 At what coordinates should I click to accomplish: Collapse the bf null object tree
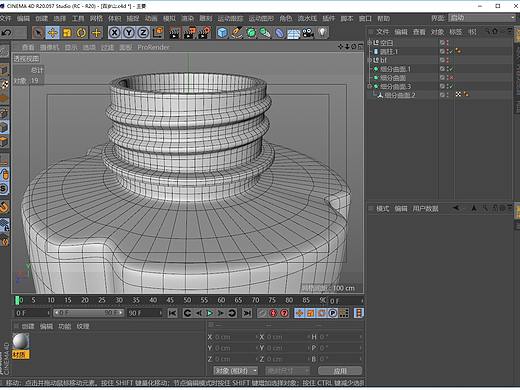369,60
